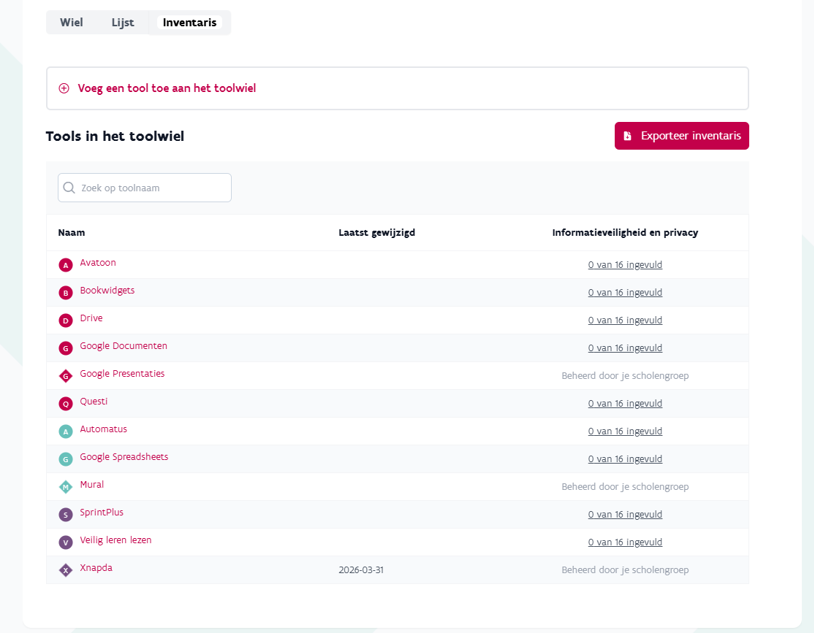Click the red diamond icon for Google Presentaties
The height and width of the screenshot is (633, 814).
[x=65, y=376]
